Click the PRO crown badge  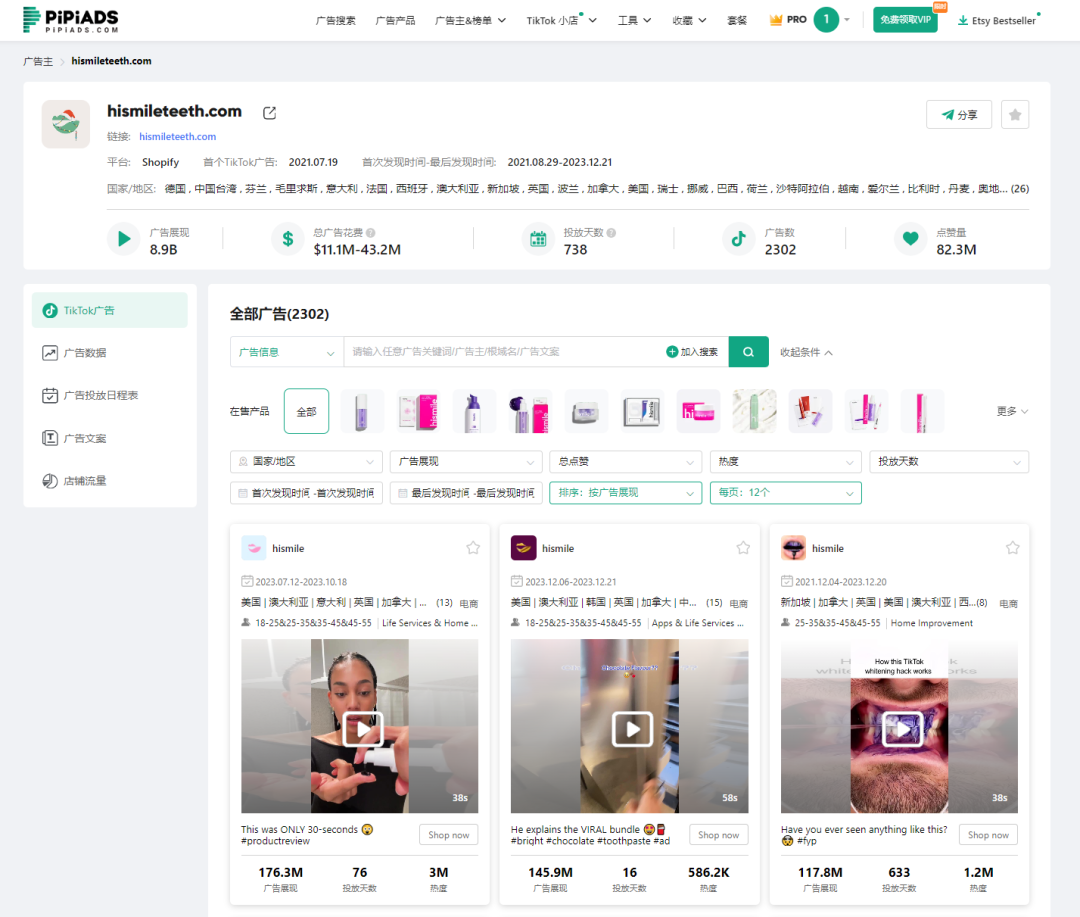[x=787, y=20]
